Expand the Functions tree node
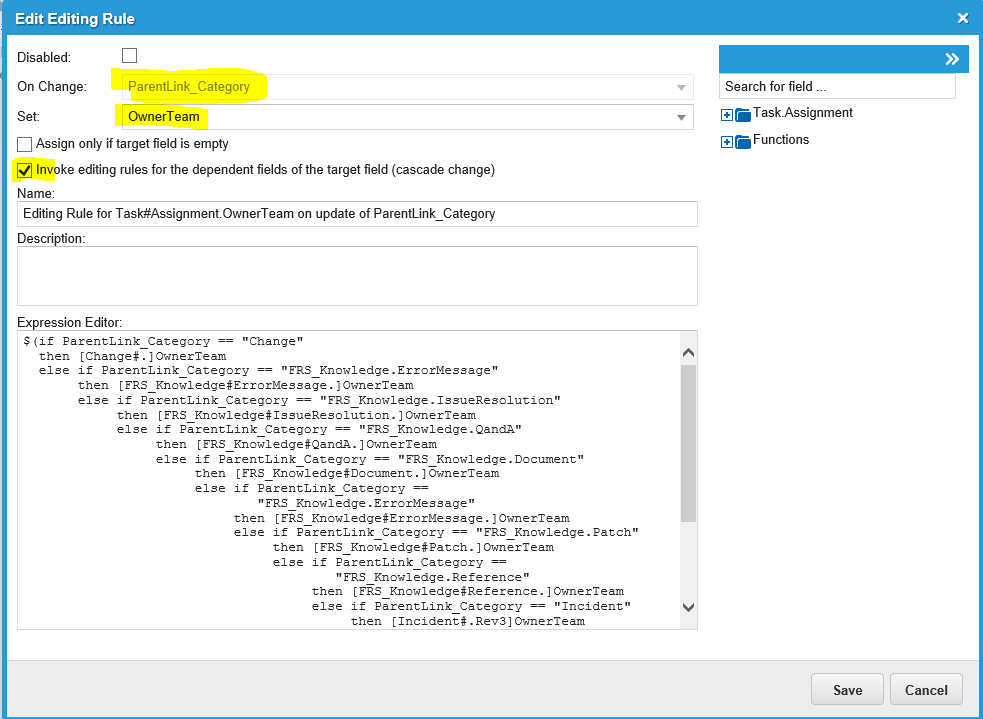 point(727,141)
